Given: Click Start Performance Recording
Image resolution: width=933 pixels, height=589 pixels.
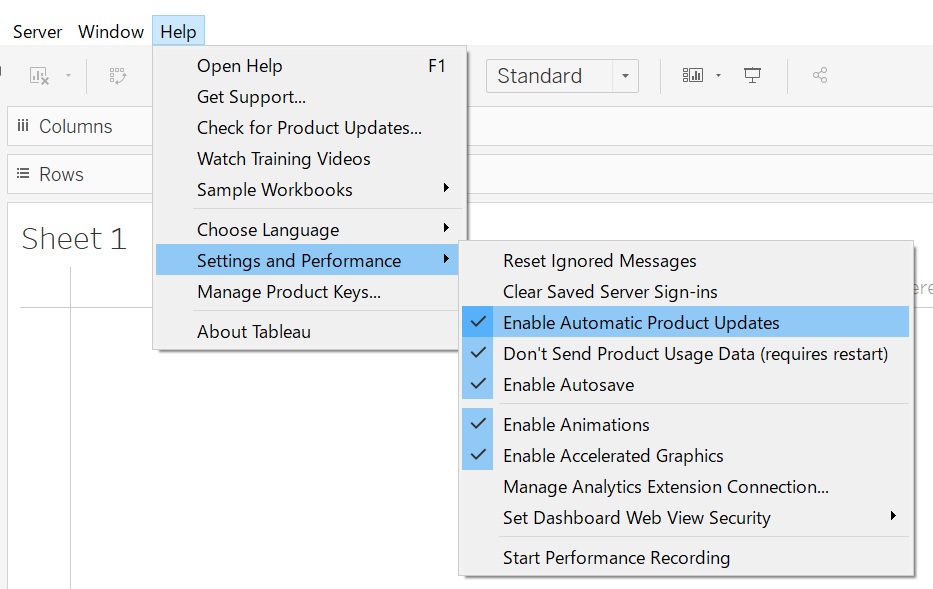Looking at the screenshot, I should 616,558.
